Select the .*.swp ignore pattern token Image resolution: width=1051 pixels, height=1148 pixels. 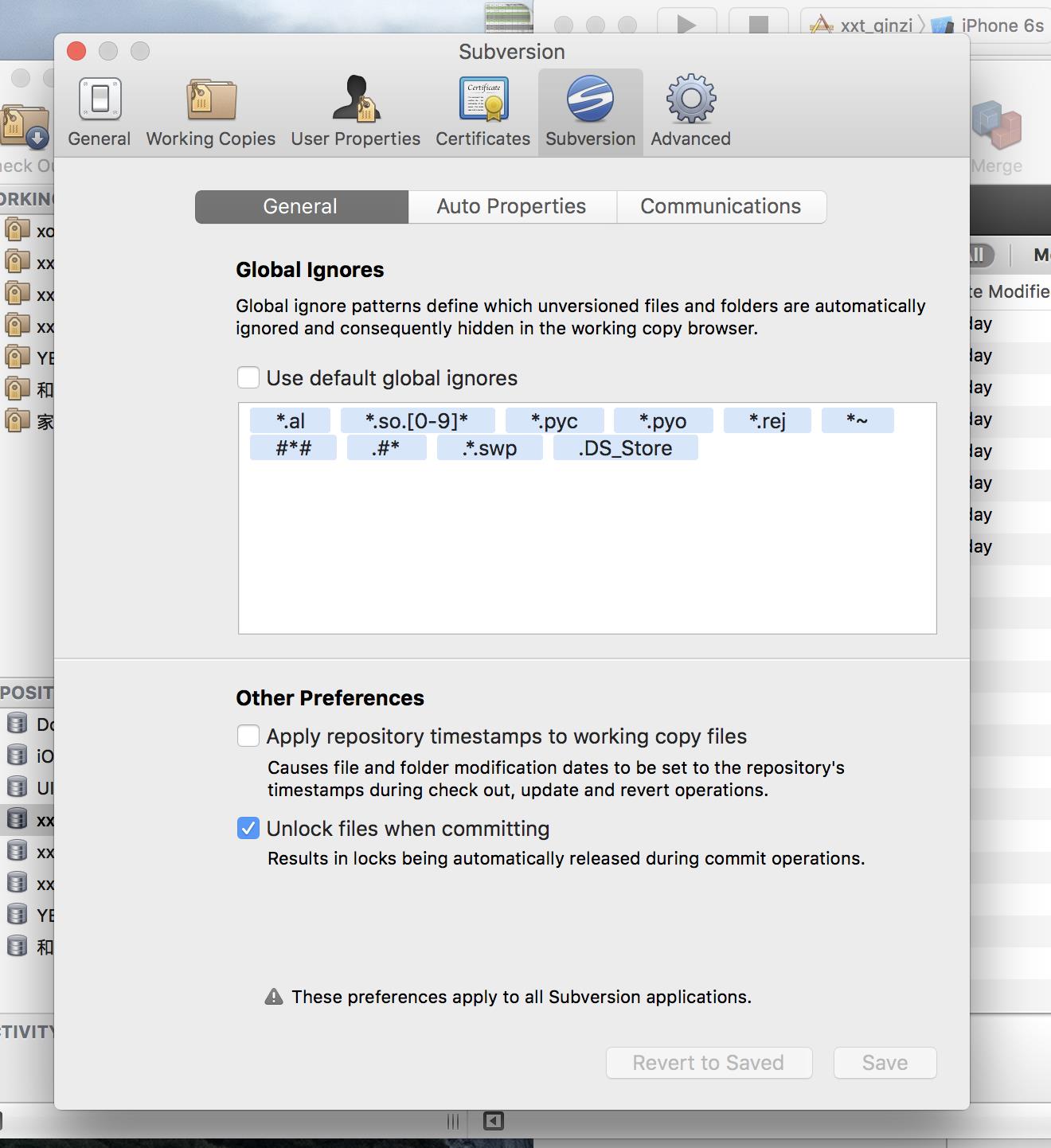[490, 447]
